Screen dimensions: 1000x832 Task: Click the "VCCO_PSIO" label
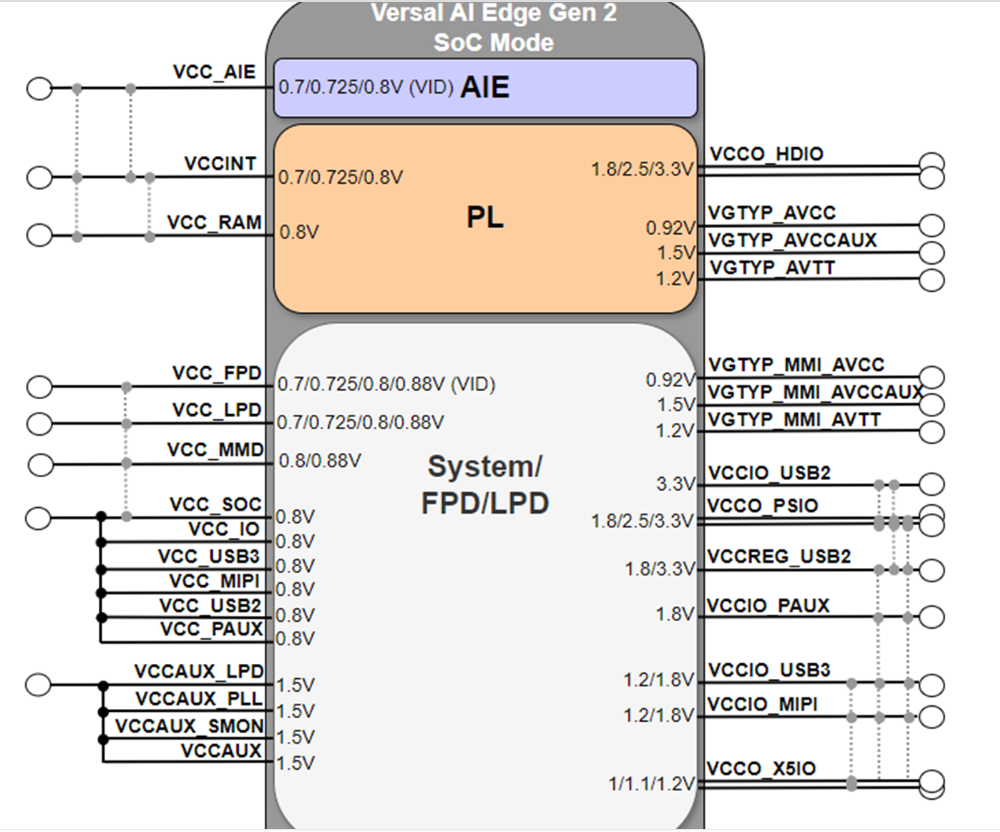coord(763,506)
